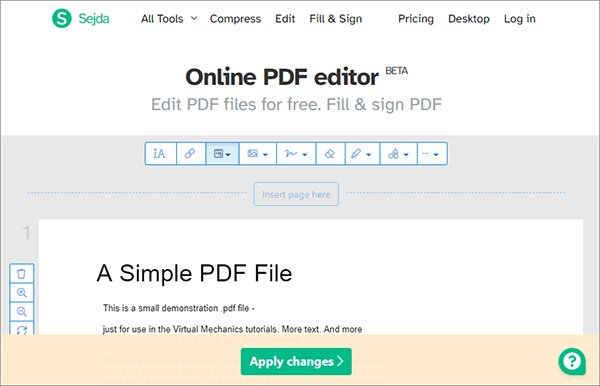Screen dimensions: 600x386
Task: Go to Fill & Sign
Action: pos(336,19)
